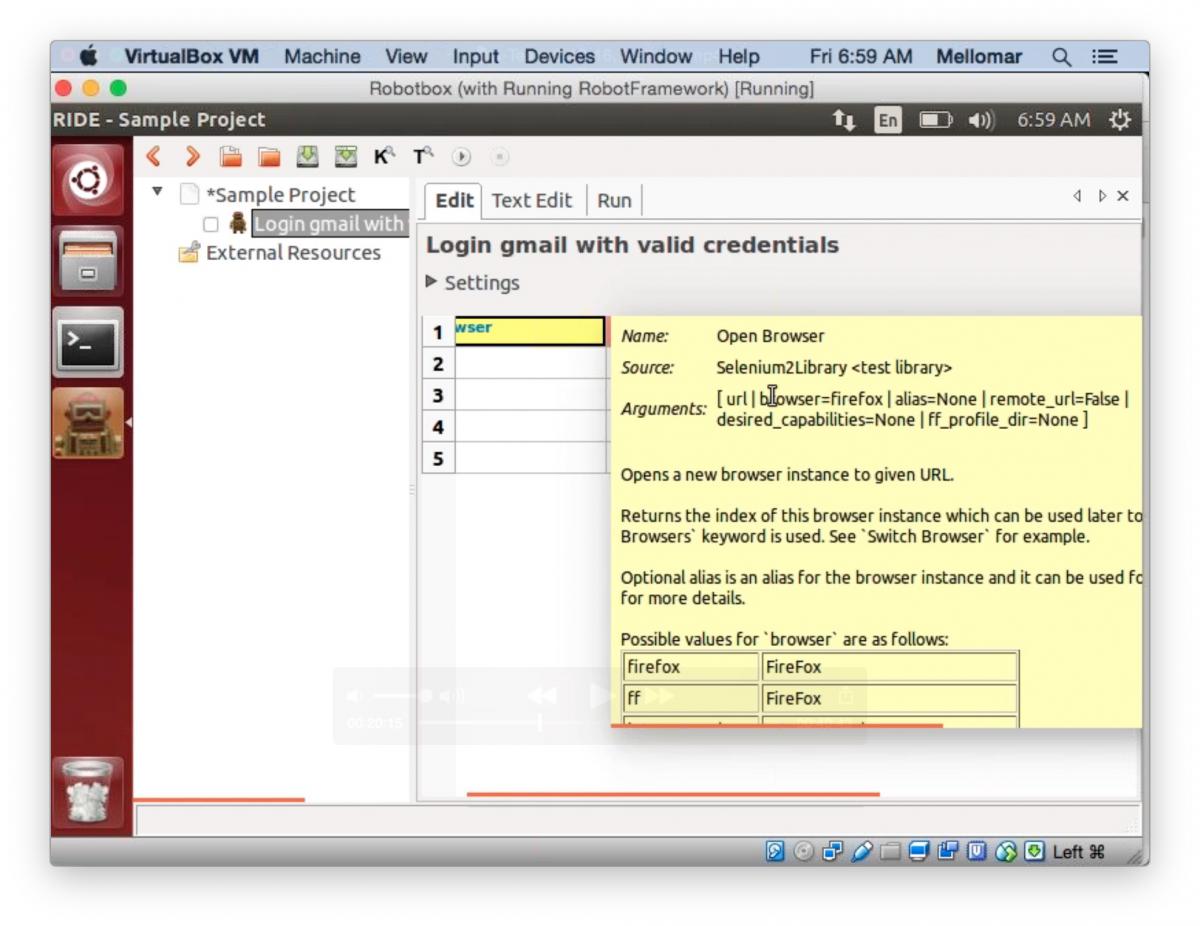
Task: Open the Trash in the Ubuntu launcher
Action: (x=88, y=791)
